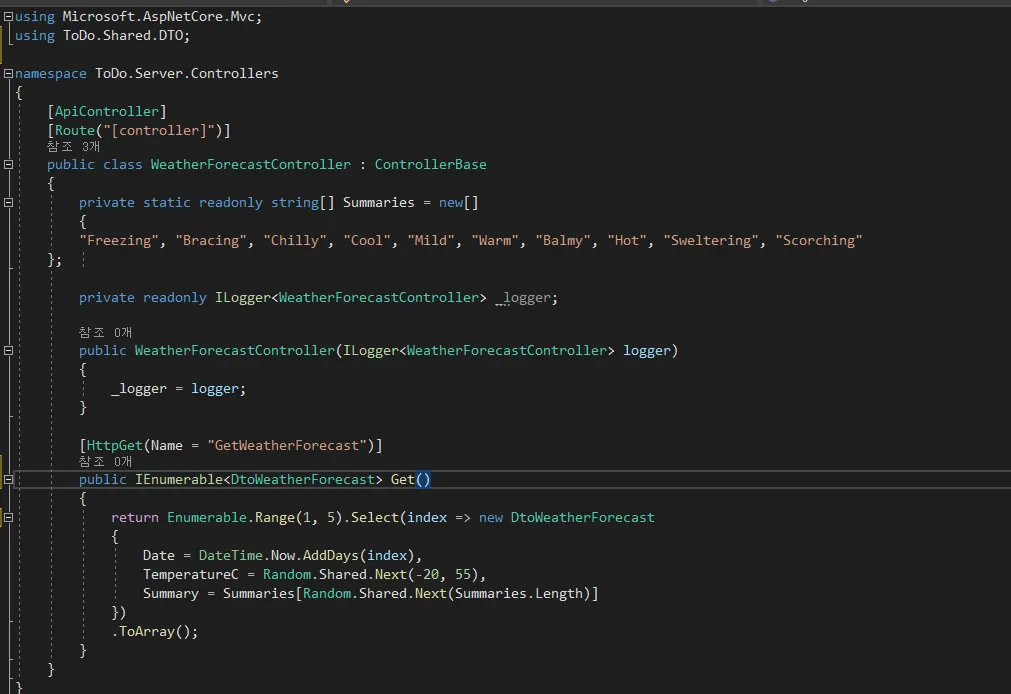1011x694 pixels.
Task: Click the 'namespace' keyword
Action: 50,74
